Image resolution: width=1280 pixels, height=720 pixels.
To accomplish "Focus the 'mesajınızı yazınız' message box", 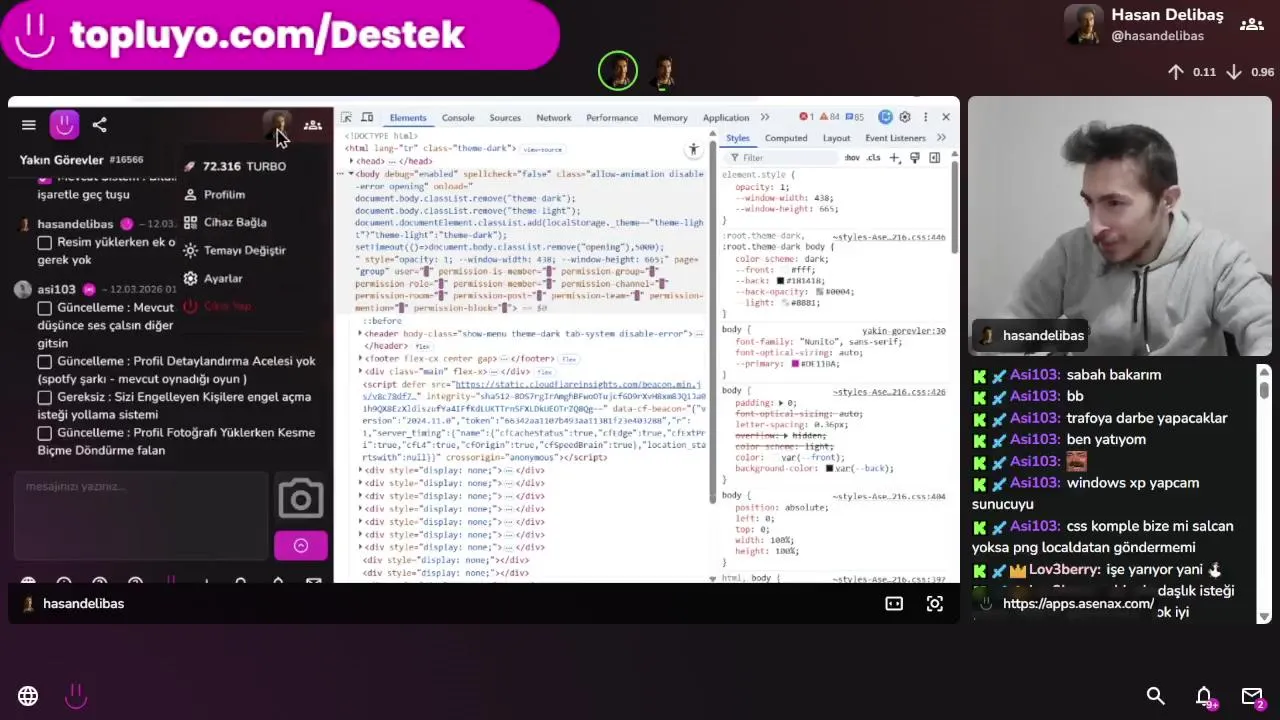I will pos(140,515).
